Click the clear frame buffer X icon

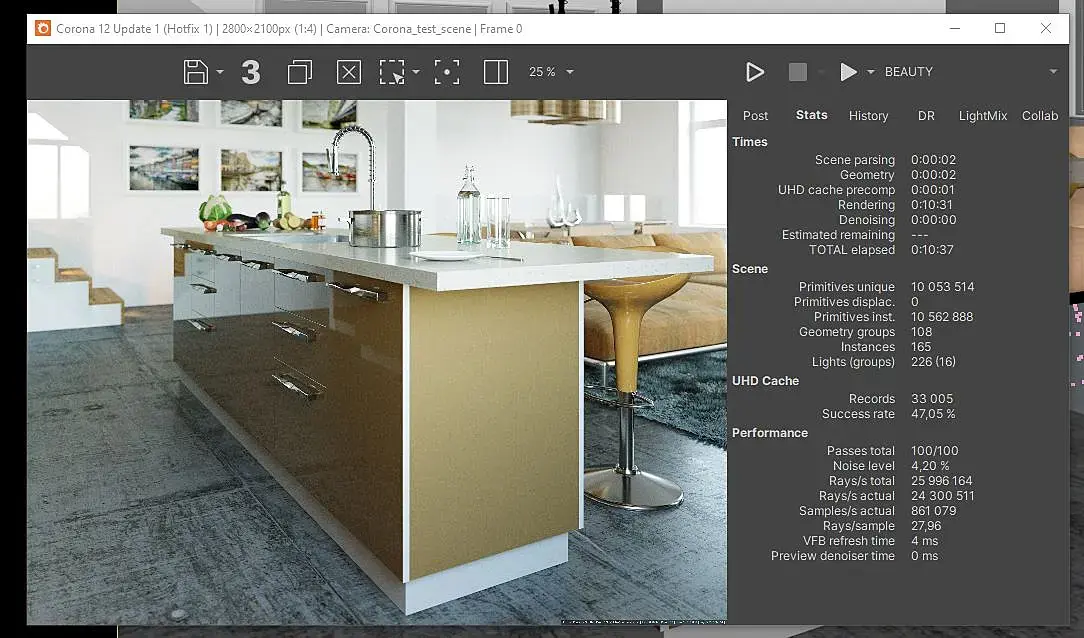(349, 72)
